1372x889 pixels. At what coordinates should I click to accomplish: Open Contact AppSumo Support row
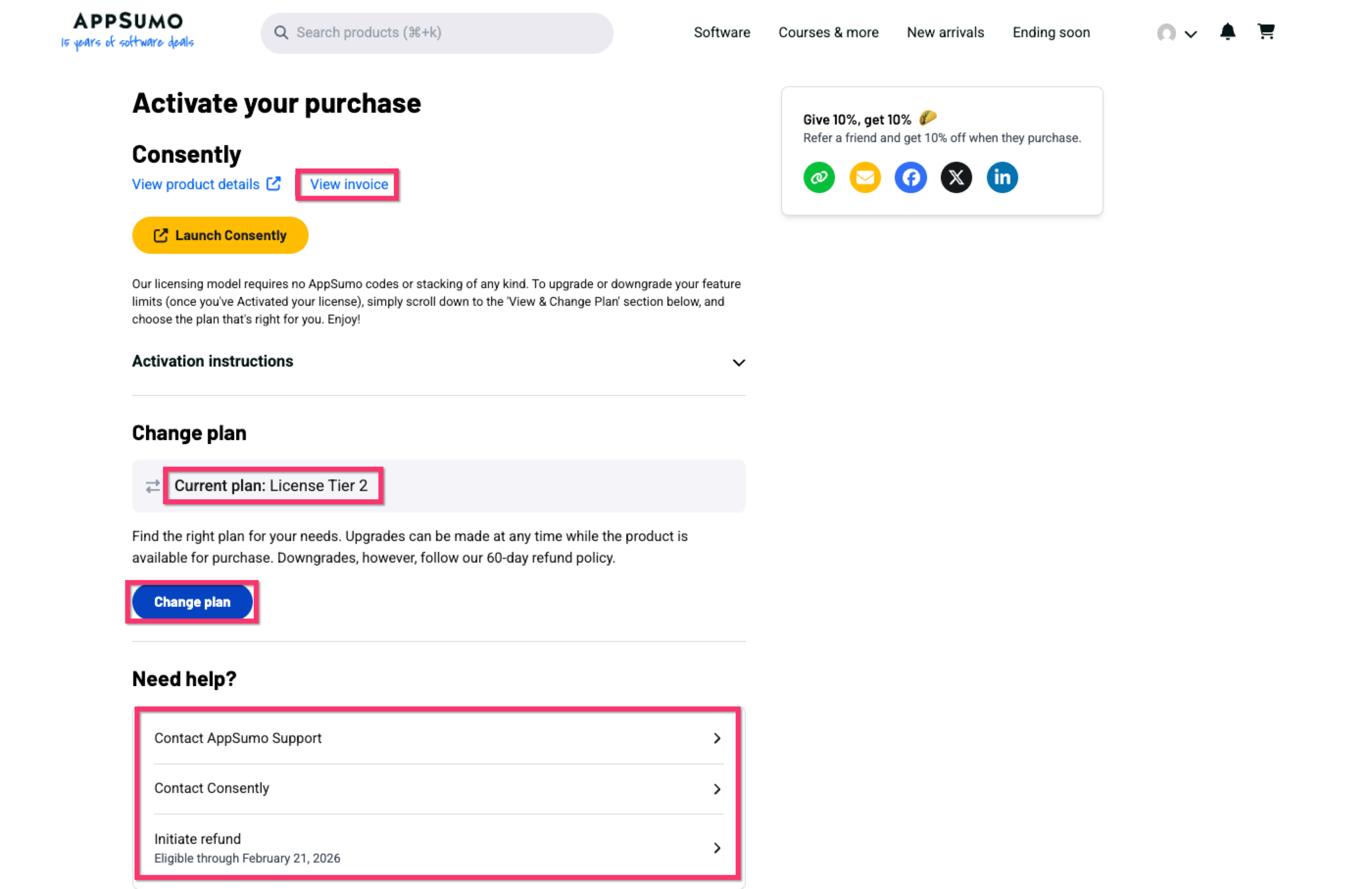click(438, 738)
